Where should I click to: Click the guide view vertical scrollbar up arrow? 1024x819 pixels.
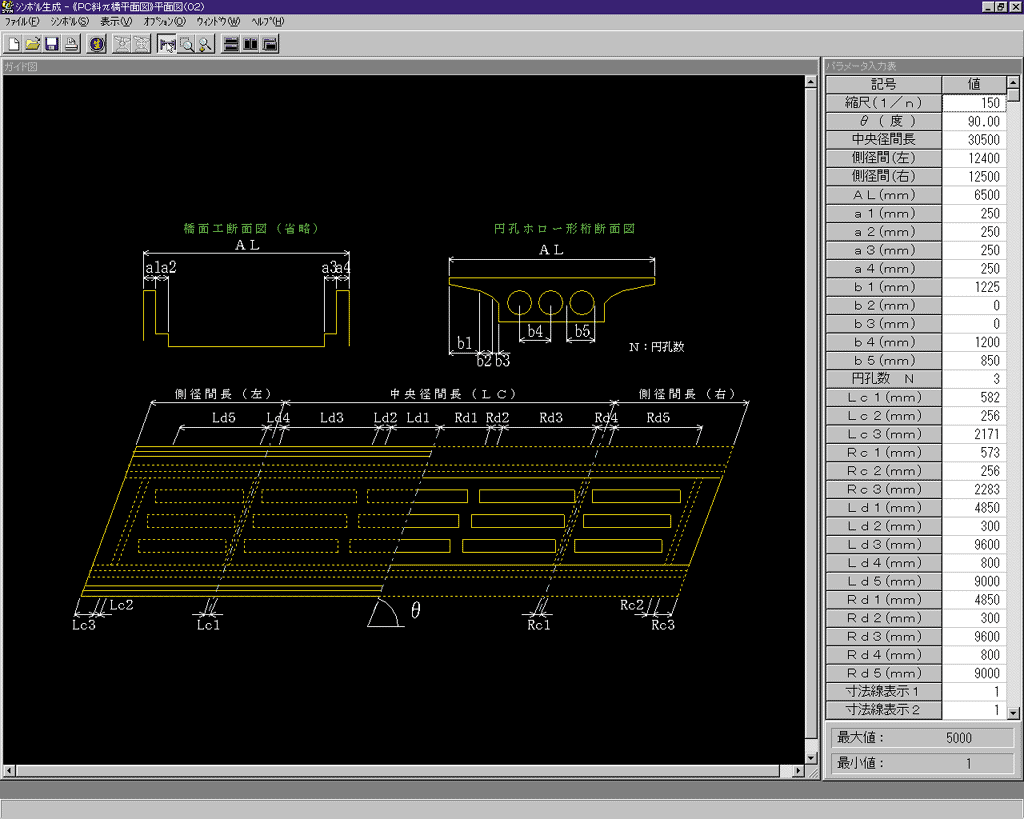810,82
